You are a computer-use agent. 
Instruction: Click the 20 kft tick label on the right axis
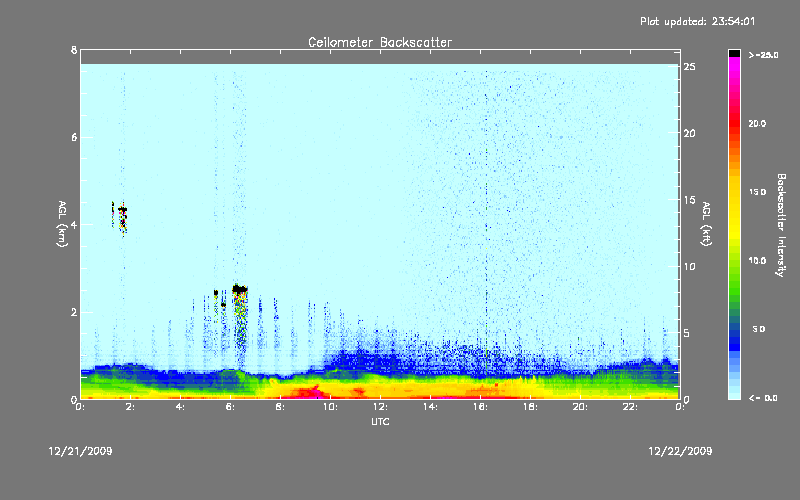[x=690, y=133]
